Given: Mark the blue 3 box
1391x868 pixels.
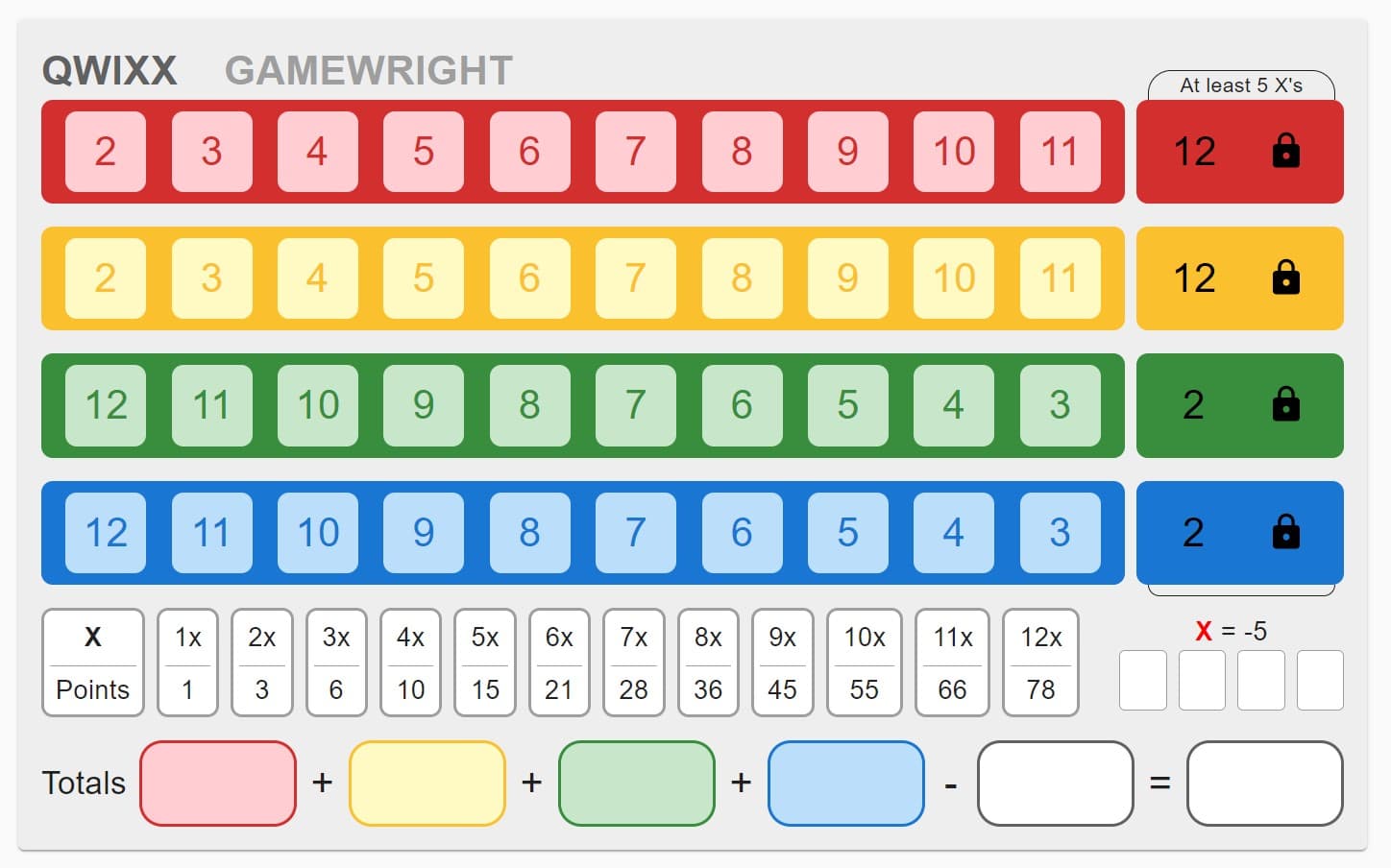Looking at the screenshot, I should click(x=1060, y=532).
